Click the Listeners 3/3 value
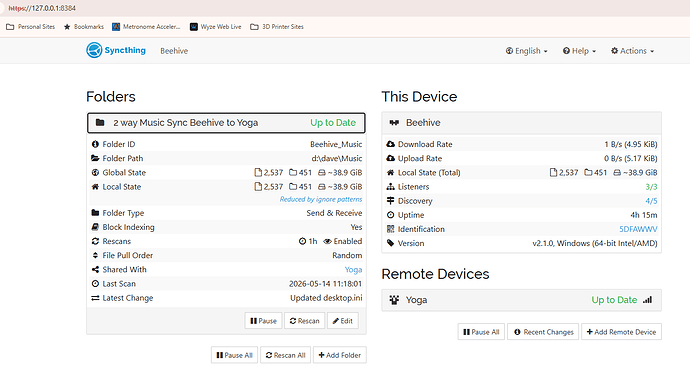The height and width of the screenshot is (390, 690). point(651,187)
